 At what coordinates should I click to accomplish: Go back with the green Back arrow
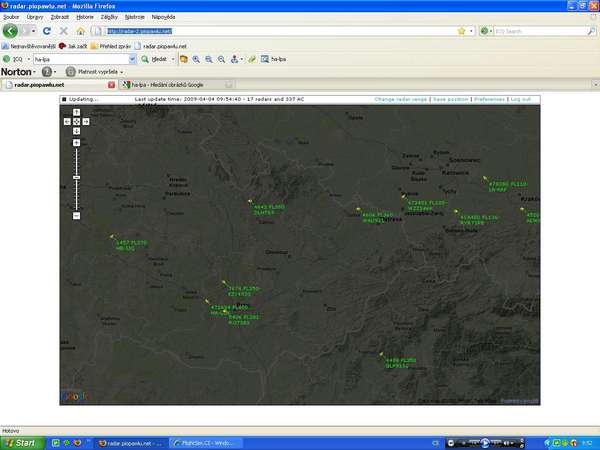(10, 31)
